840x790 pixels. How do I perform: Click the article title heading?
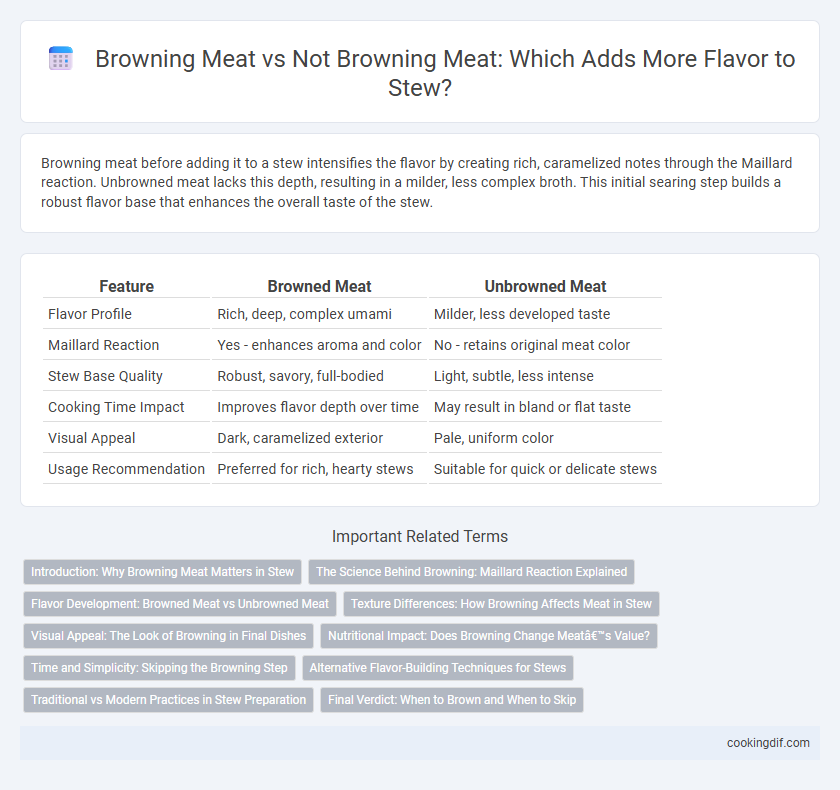coord(445,73)
